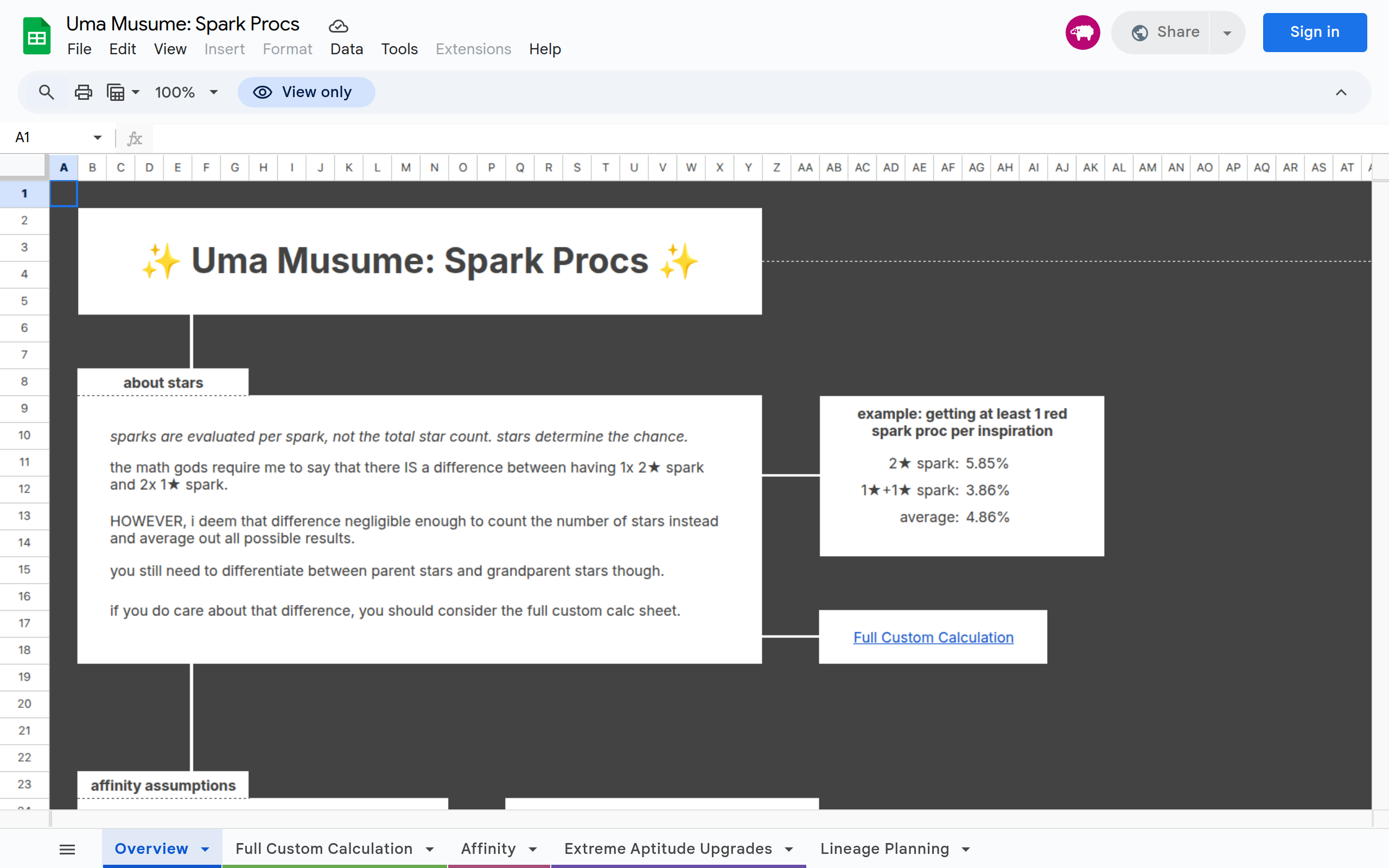Click the print icon
This screenshot has height=868, width=1389.
pyautogui.click(x=83, y=92)
